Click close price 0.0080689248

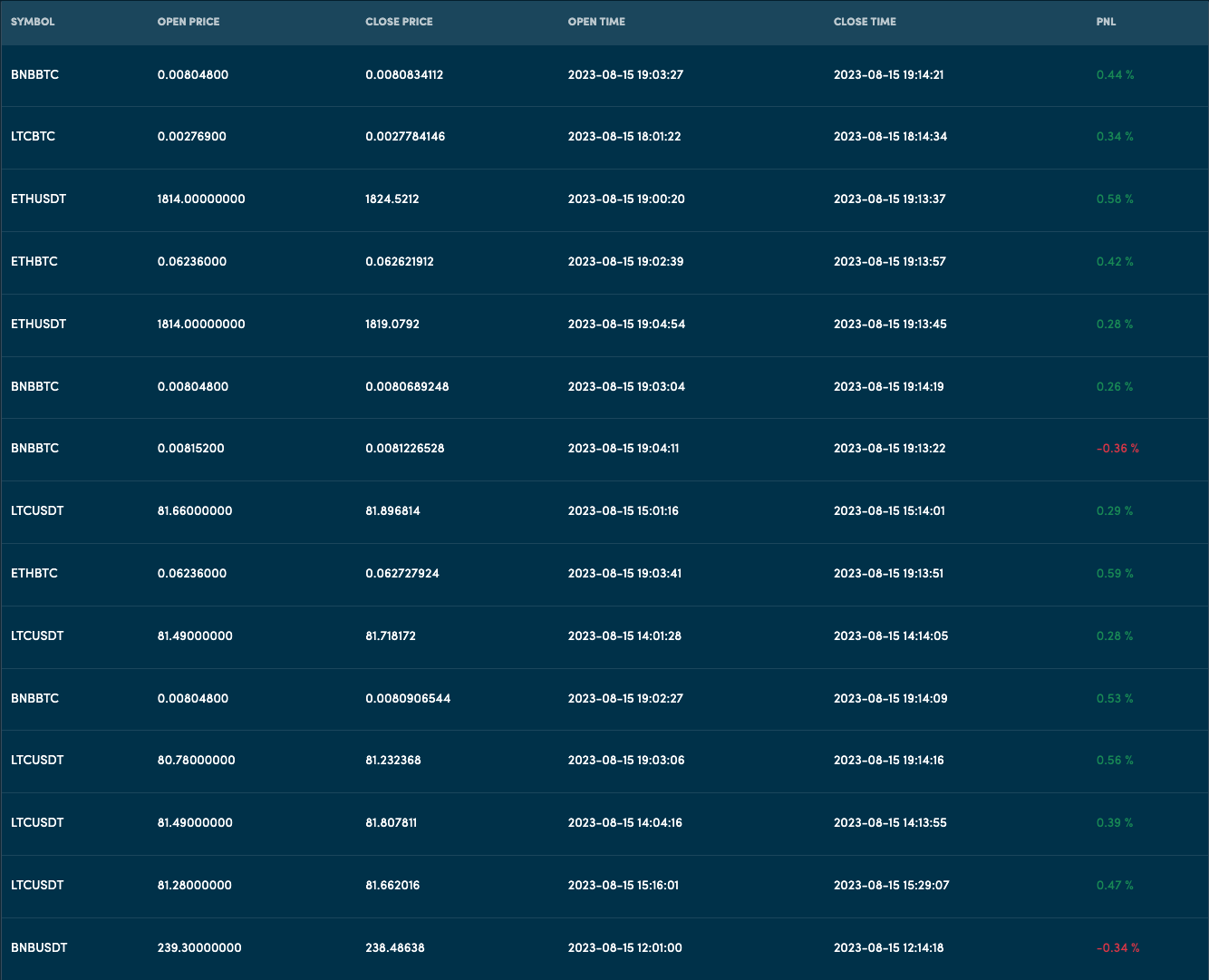(x=407, y=387)
